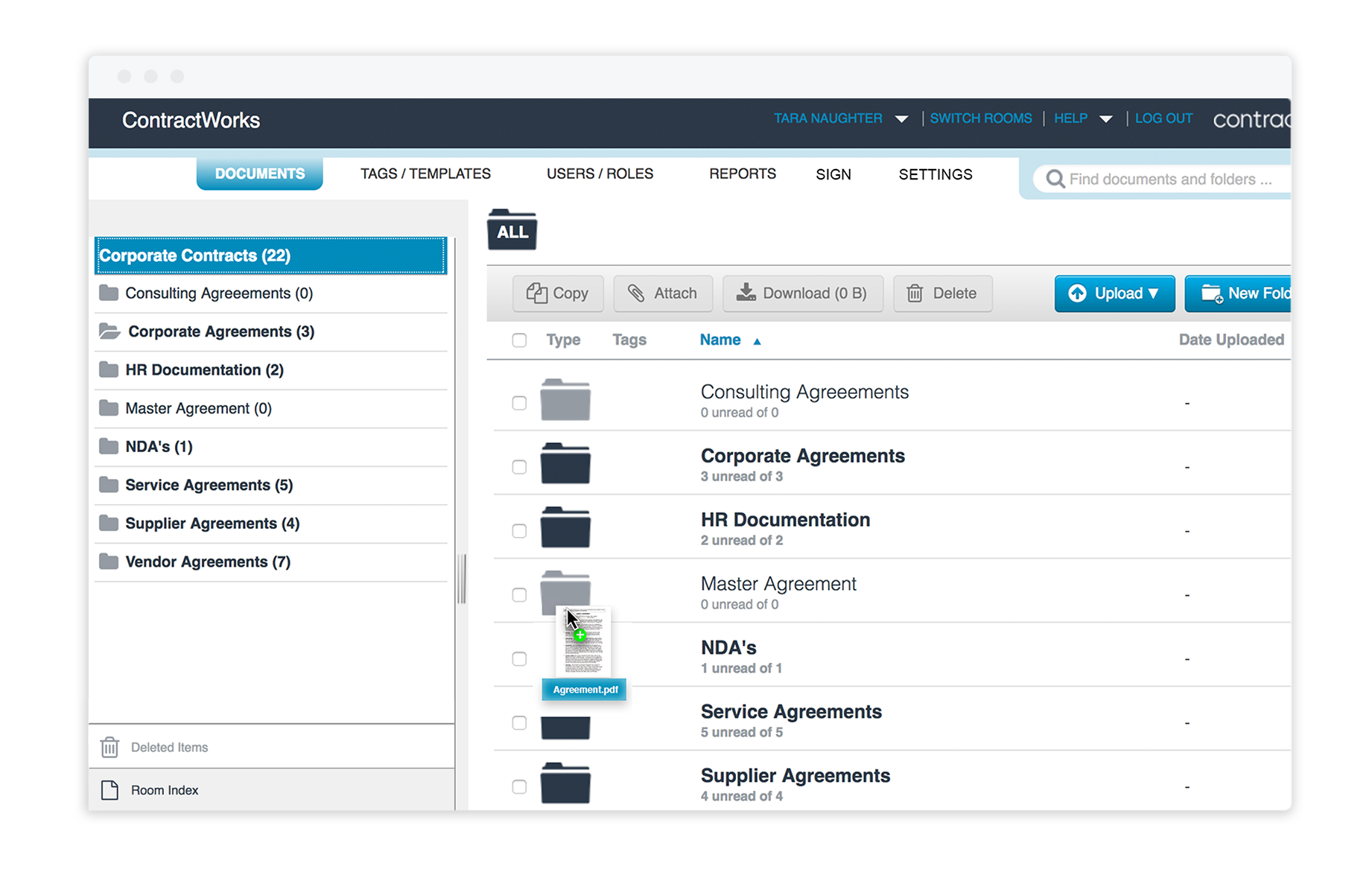Open the REPORTS tab
1372x887 pixels.
coord(742,174)
